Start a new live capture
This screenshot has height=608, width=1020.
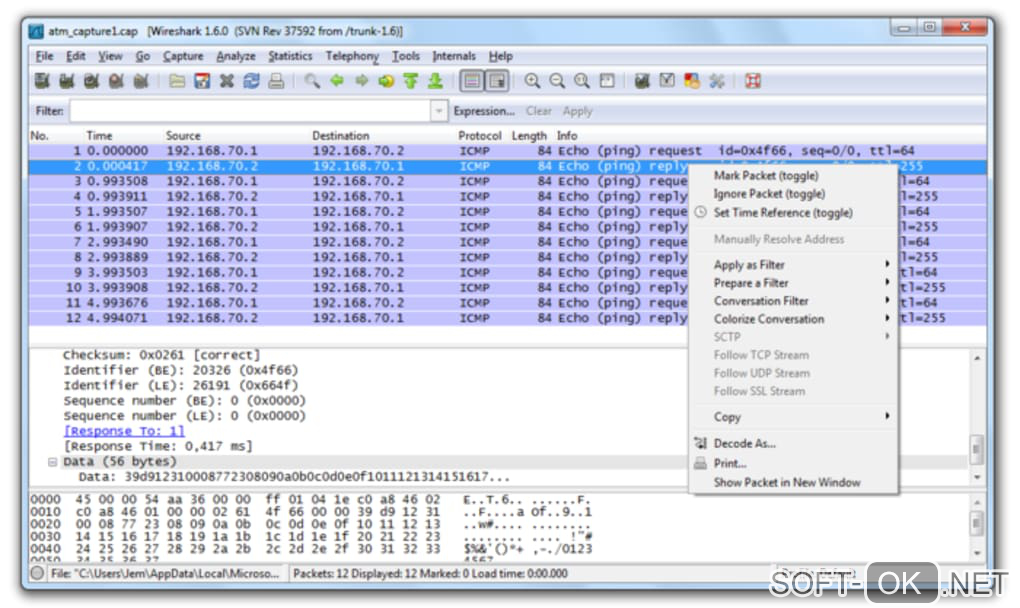(x=91, y=81)
